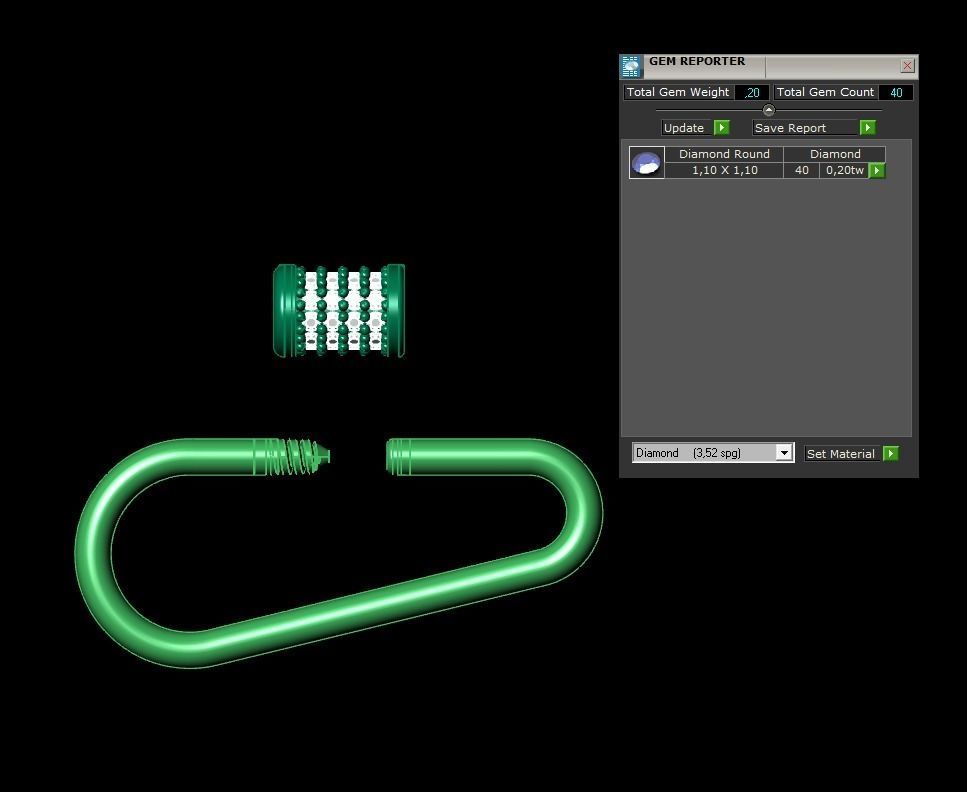Click the Total Gem Count value field

895,93
